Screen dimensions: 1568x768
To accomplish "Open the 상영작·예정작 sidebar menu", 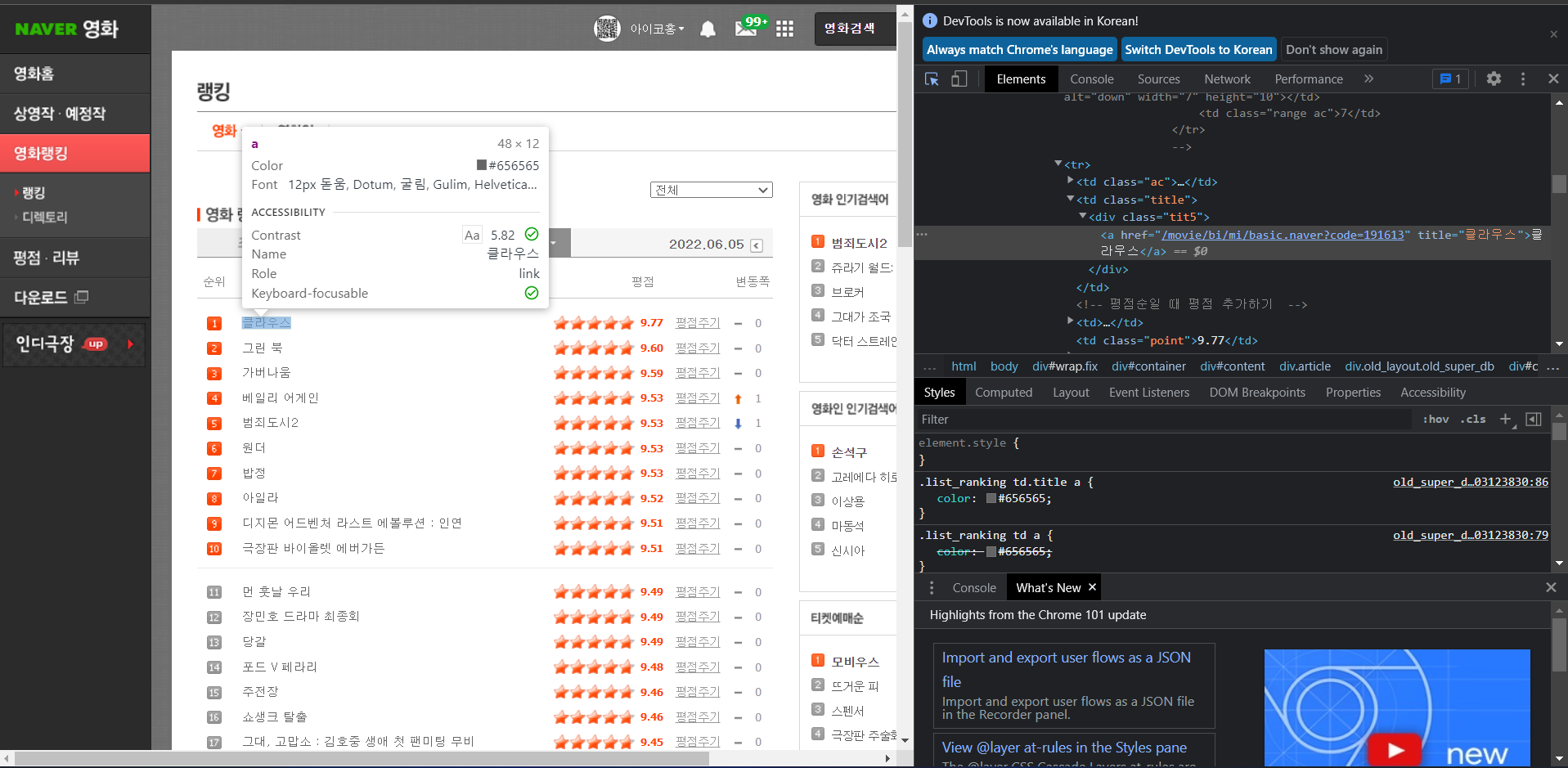I will click(75, 114).
